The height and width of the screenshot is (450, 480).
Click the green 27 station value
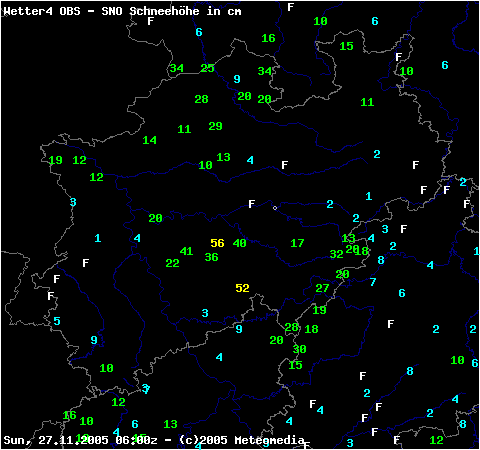[322, 288]
